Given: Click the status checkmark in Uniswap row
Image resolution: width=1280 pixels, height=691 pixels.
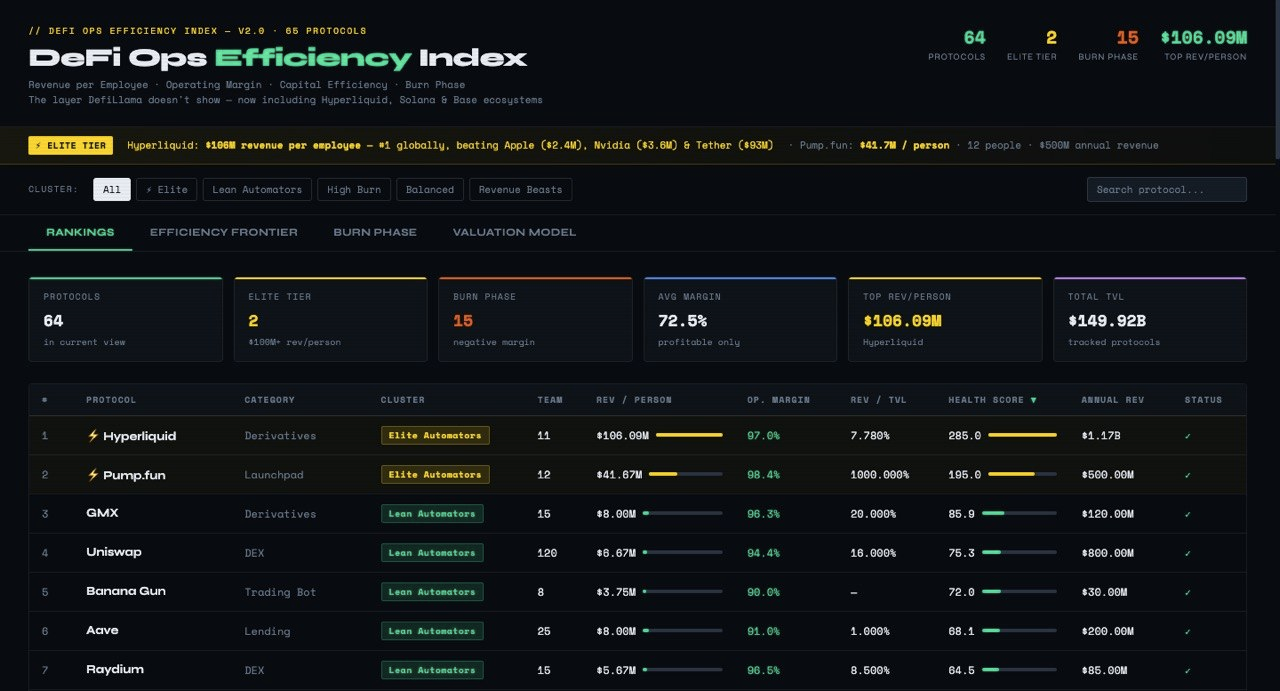Looking at the screenshot, I should pyautogui.click(x=1188, y=553).
